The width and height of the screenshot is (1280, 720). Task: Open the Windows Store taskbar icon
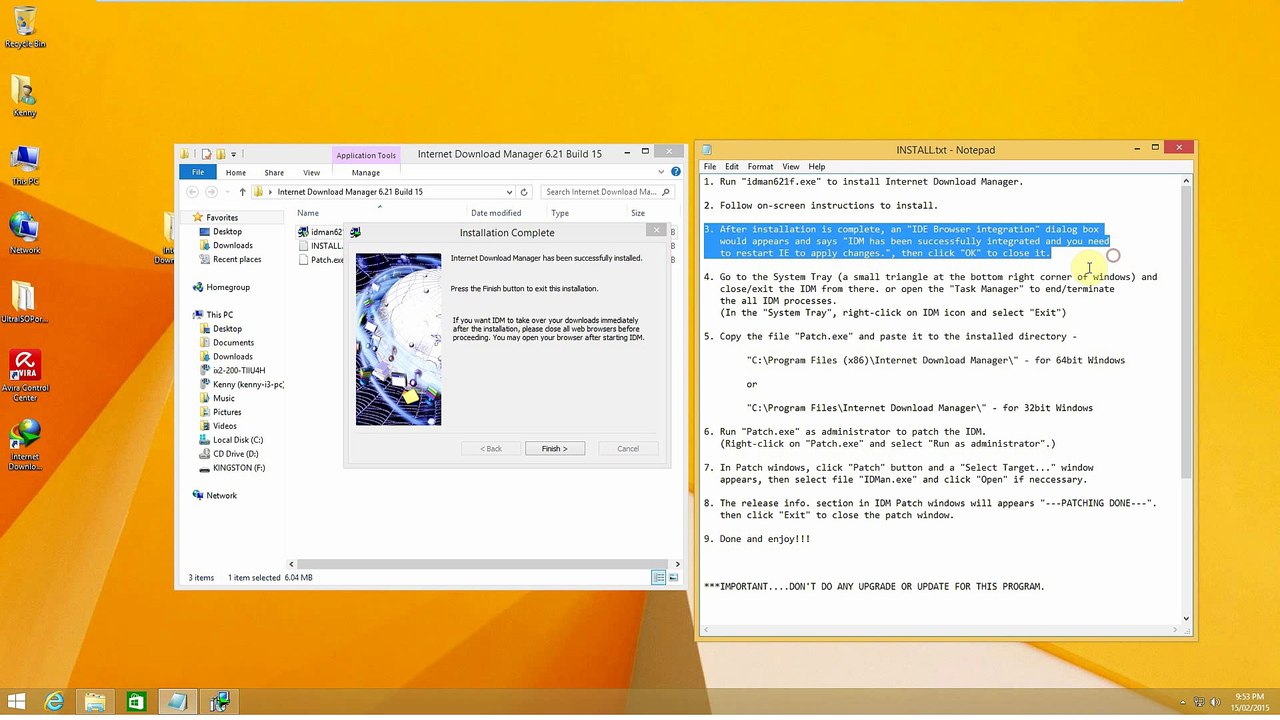coord(136,702)
